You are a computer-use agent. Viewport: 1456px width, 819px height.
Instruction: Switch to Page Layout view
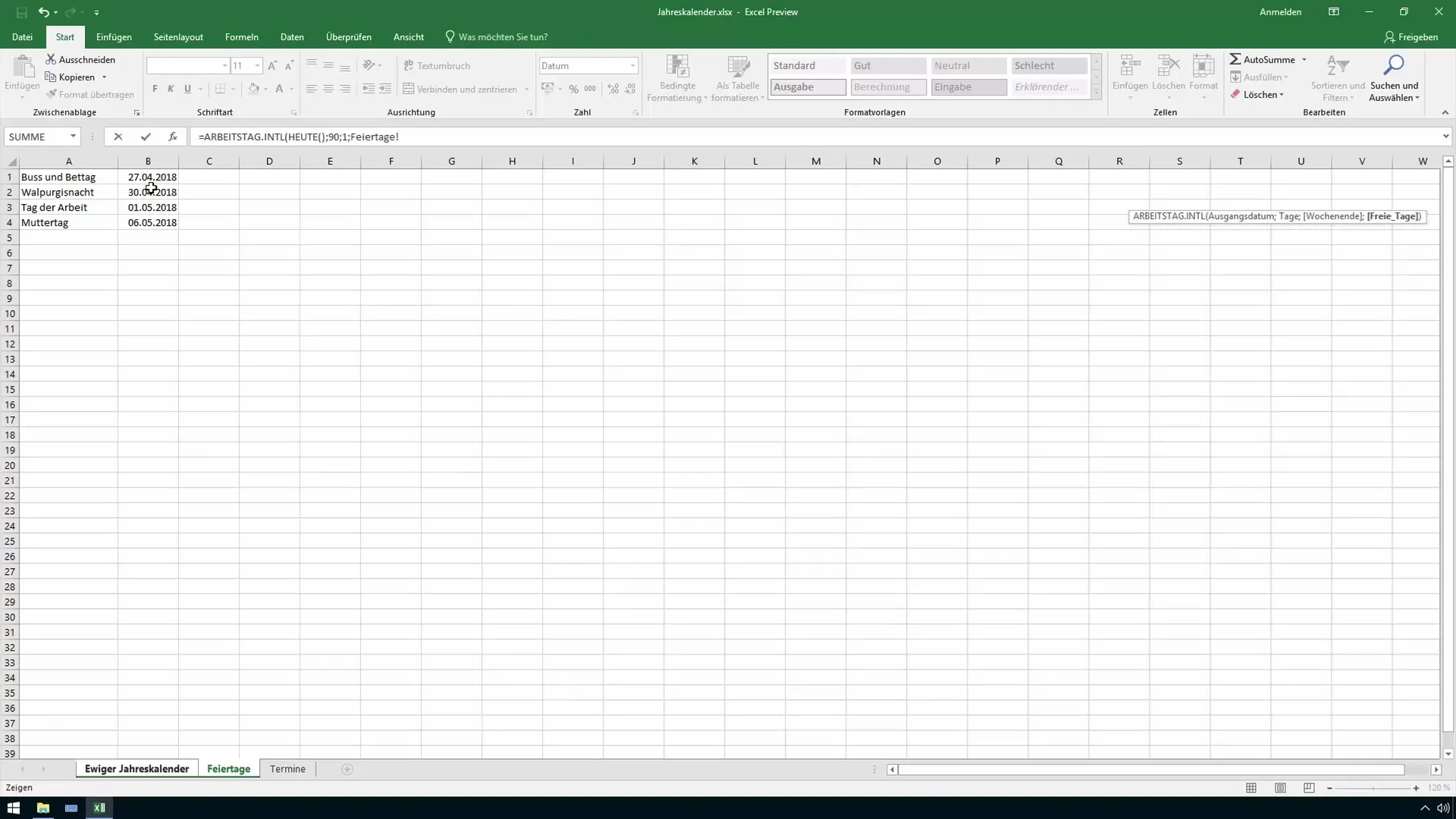(x=1280, y=789)
